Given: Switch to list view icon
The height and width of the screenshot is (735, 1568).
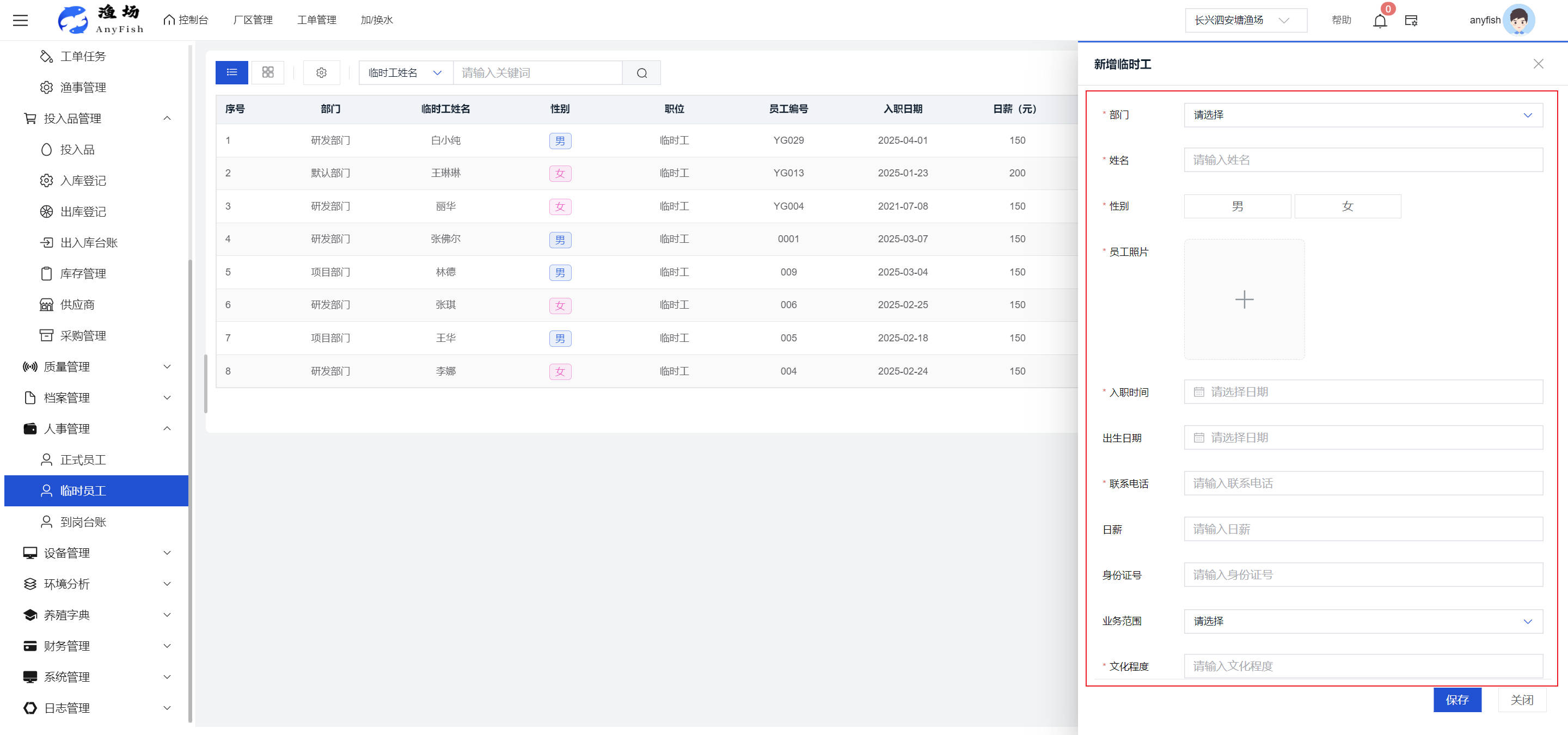Looking at the screenshot, I should [x=232, y=72].
